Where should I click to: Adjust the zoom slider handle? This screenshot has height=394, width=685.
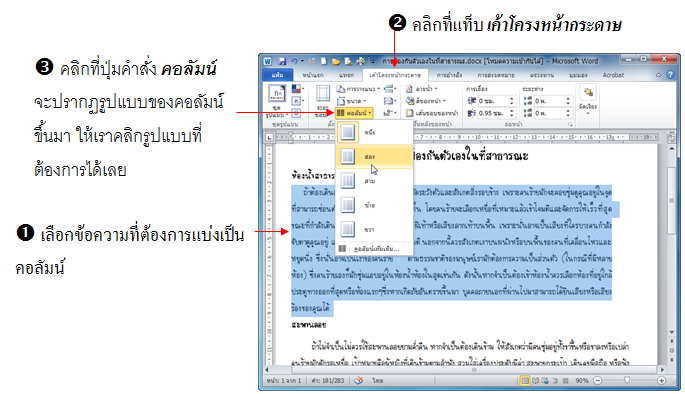[x=627, y=380]
